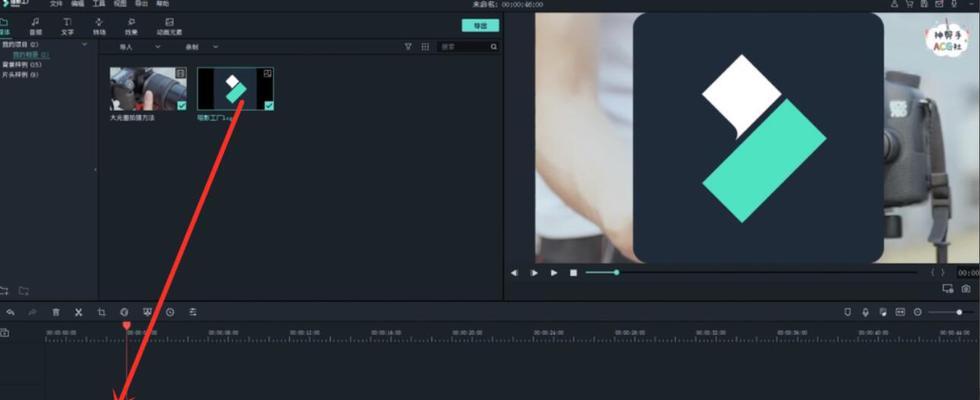Click the in/out braces marker icon
This screenshot has width=980, height=400.
(938, 272)
